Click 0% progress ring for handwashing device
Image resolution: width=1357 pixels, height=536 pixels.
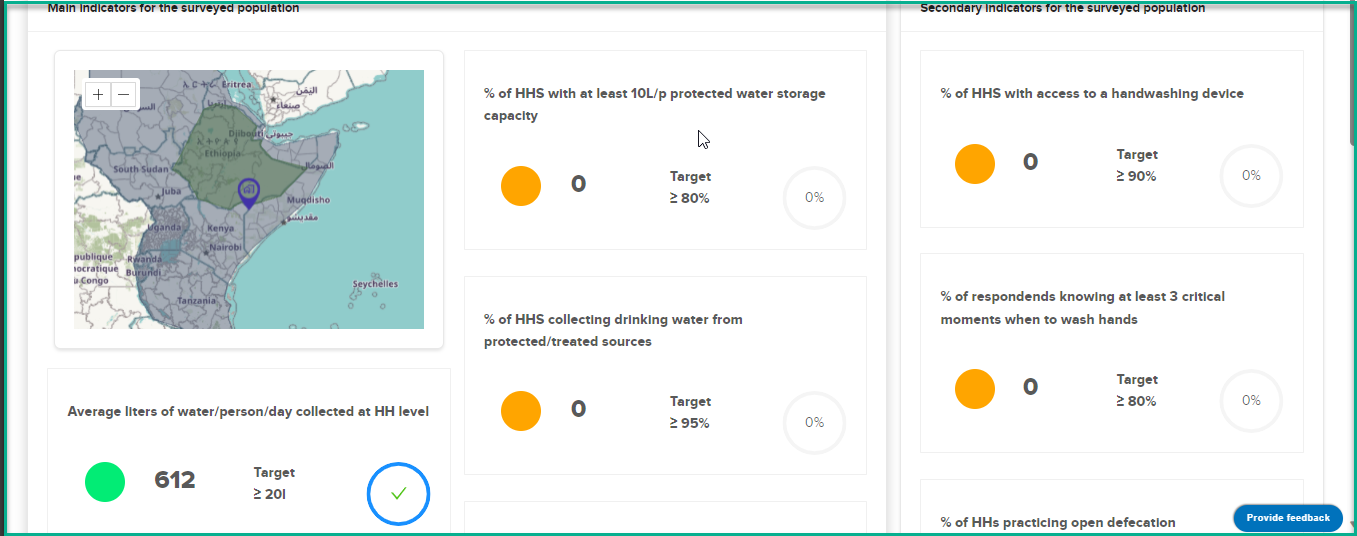click(1251, 176)
